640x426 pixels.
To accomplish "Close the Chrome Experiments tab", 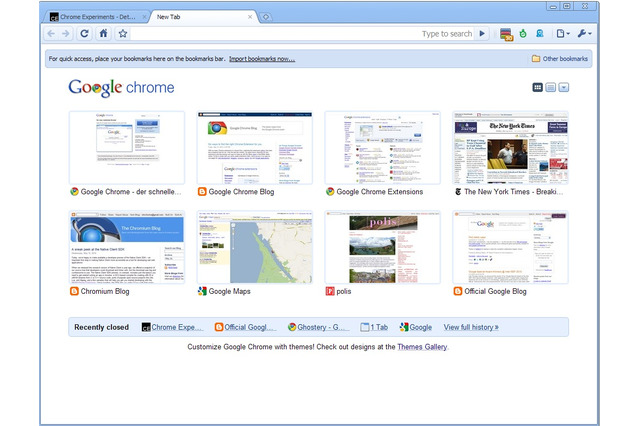I will tap(144, 17).
